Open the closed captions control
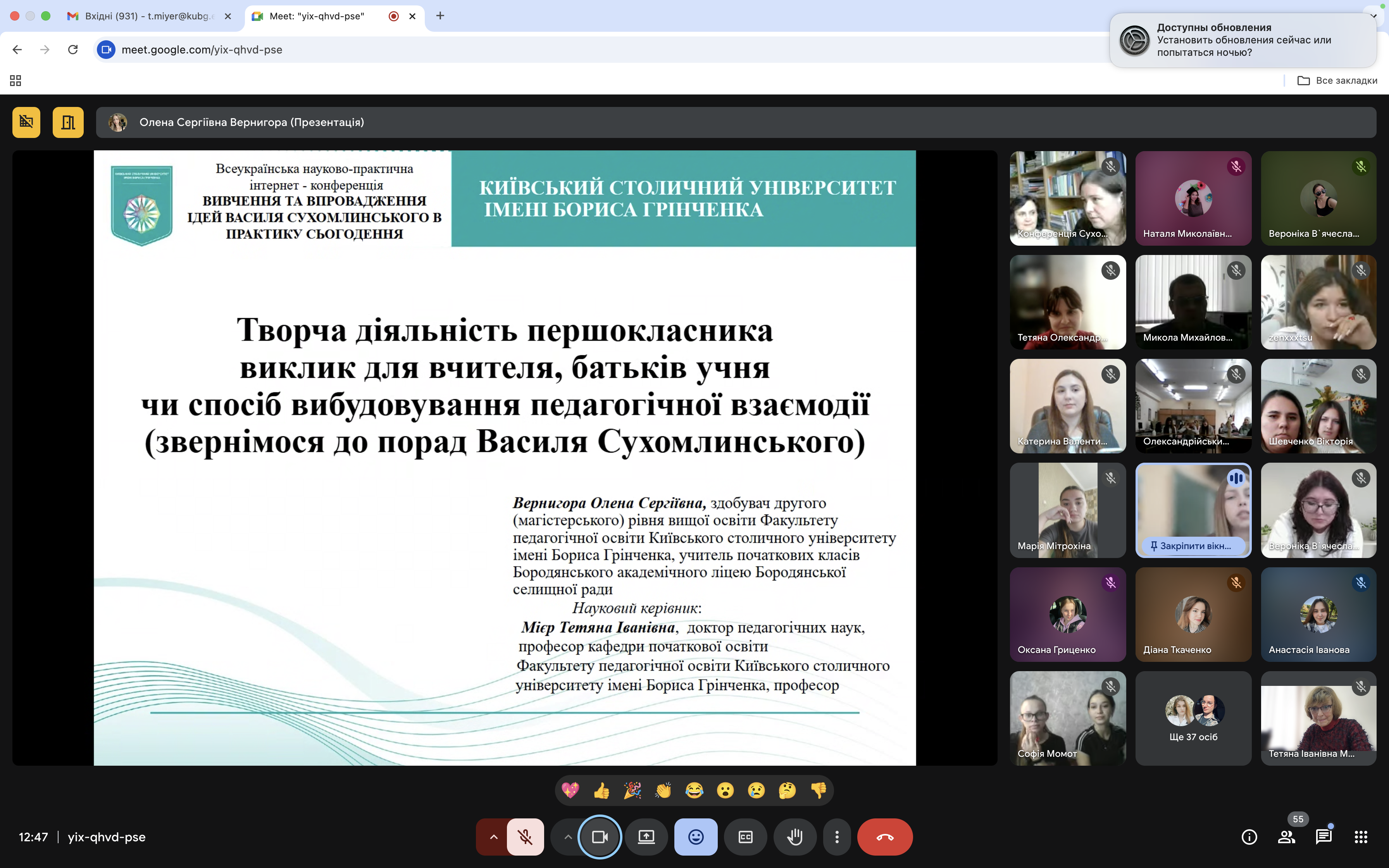Screen dimensions: 1389x868 coord(745,837)
